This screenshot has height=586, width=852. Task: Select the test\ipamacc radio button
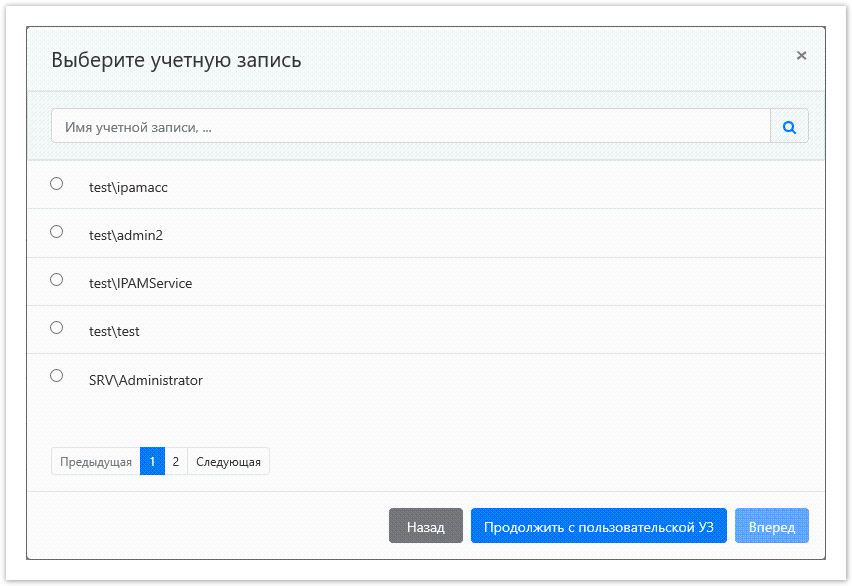[x=57, y=184]
